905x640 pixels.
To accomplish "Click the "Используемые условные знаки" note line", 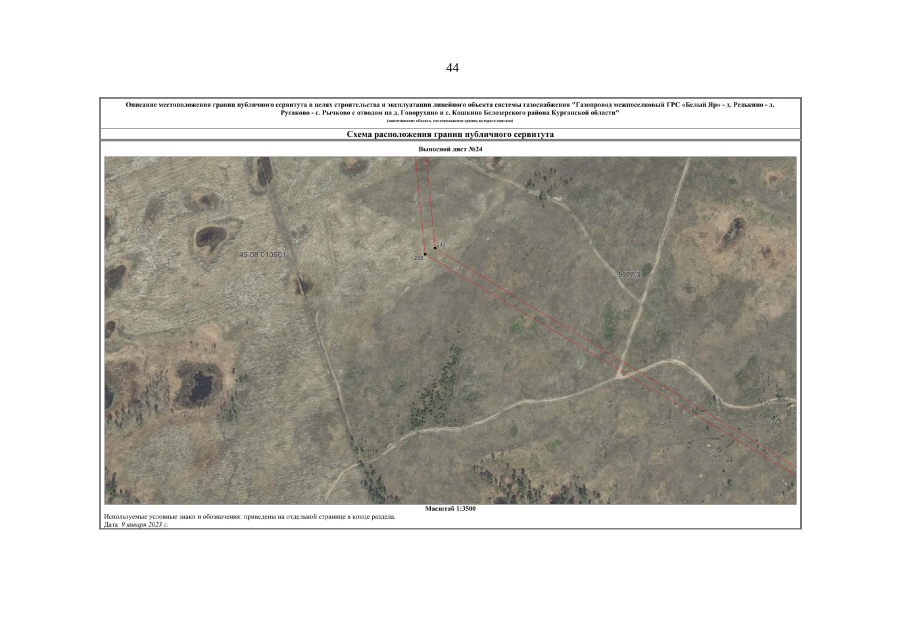I will [x=250, y=517].
